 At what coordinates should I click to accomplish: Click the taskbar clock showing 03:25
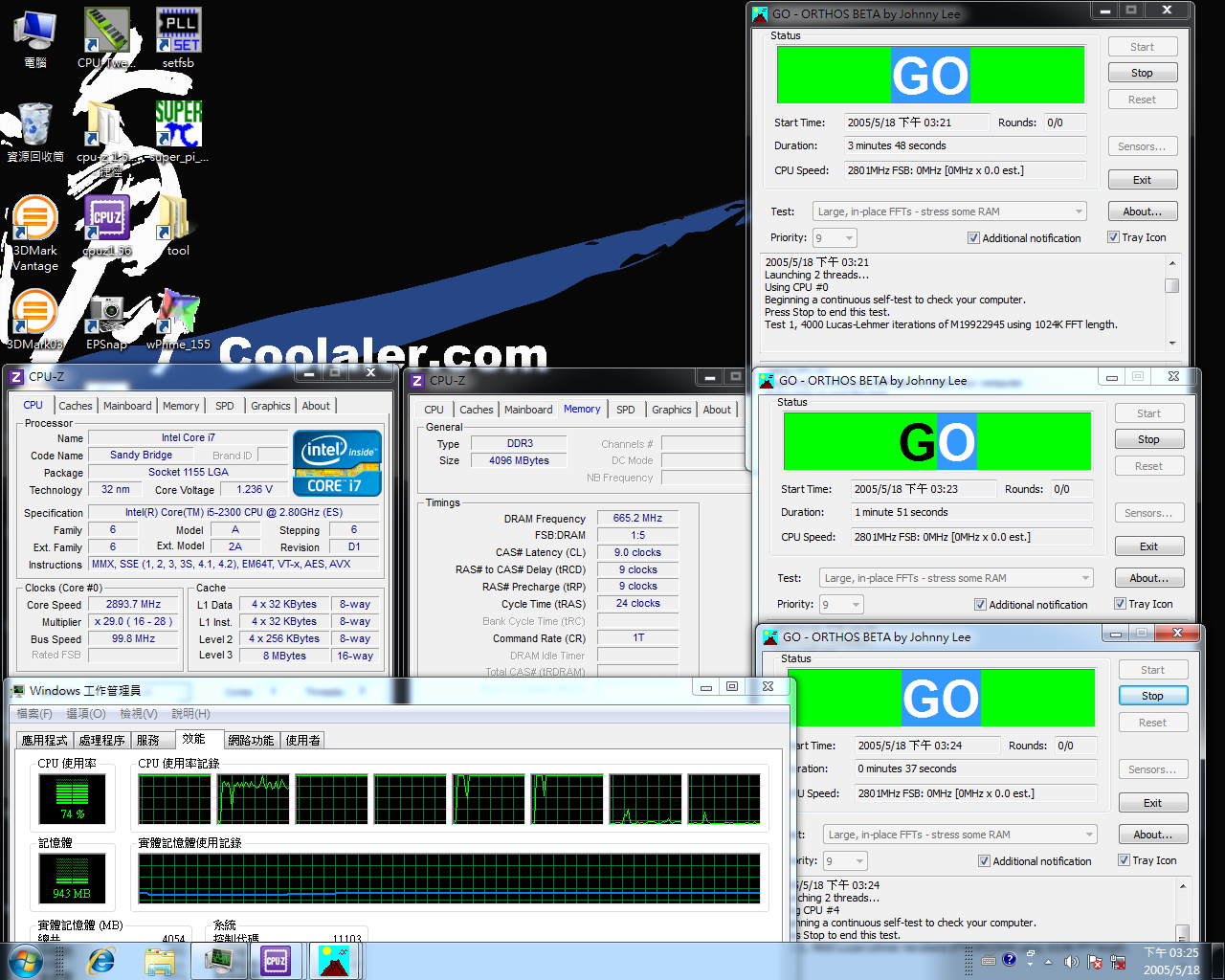point(1171,961)
